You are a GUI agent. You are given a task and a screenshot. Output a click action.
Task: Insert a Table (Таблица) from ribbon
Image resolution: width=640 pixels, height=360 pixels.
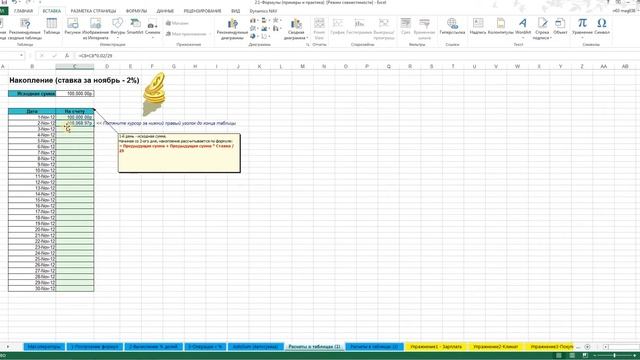[51, 26]
